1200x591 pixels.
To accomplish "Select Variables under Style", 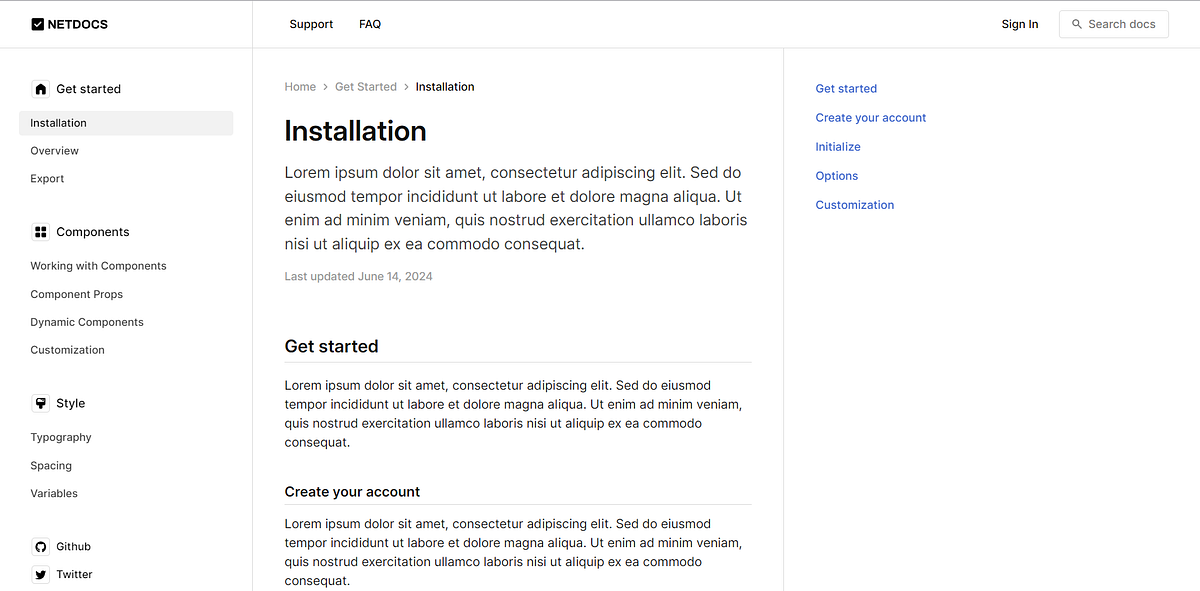I will (x=54, y=492).
